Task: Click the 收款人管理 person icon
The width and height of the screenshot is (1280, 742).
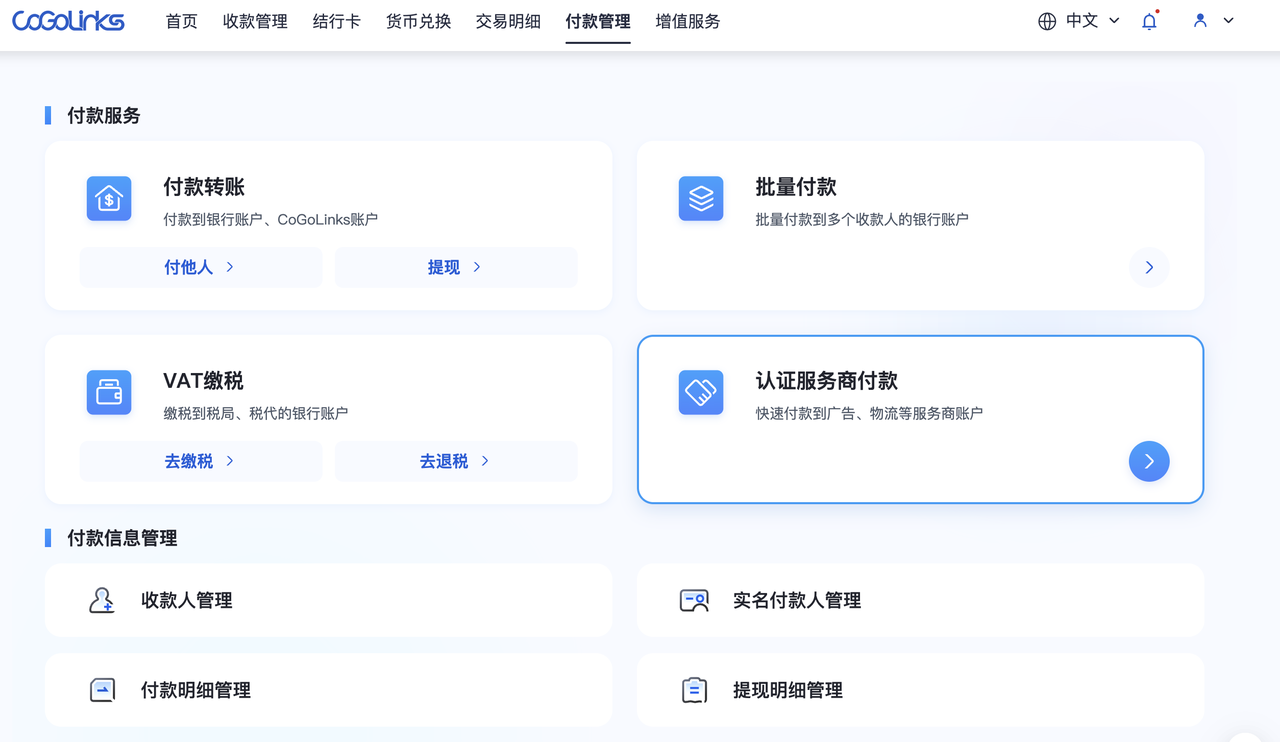Action: coord(102,600)
